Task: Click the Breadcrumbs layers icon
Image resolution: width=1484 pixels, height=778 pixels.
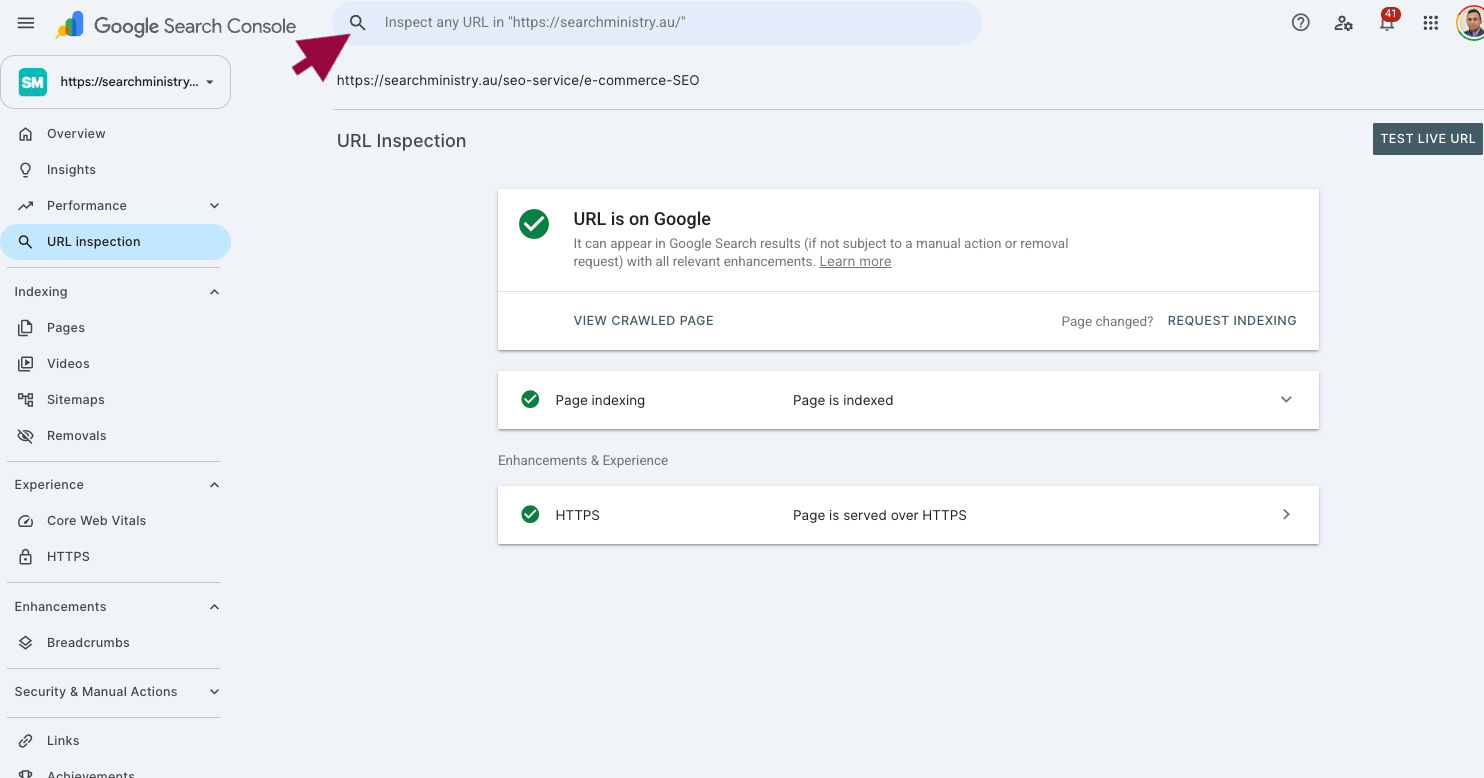Action: pyautogui.click(x=26, y=643)
